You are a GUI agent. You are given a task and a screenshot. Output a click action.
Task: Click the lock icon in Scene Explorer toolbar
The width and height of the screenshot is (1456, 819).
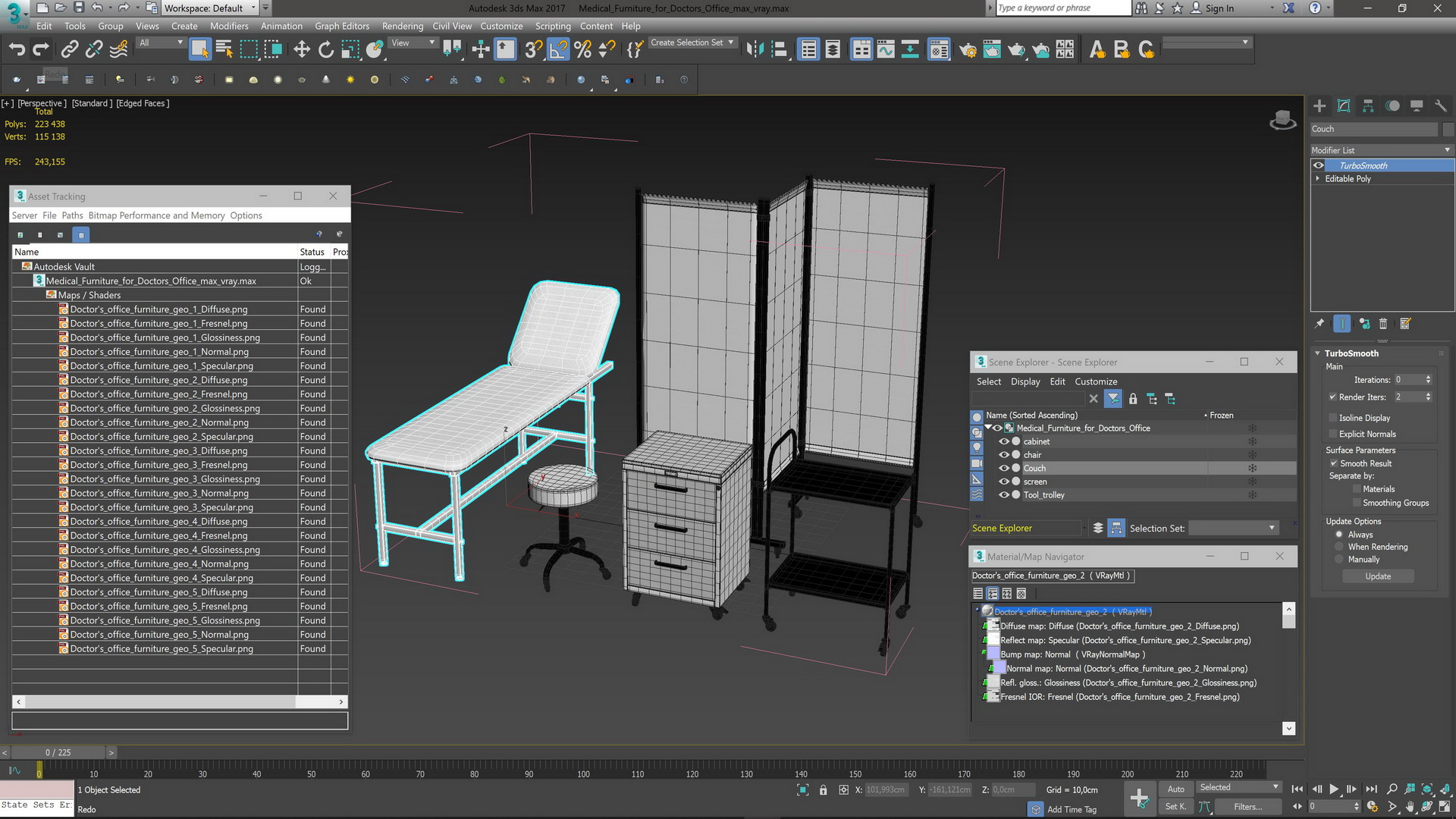coord(1133,399)
